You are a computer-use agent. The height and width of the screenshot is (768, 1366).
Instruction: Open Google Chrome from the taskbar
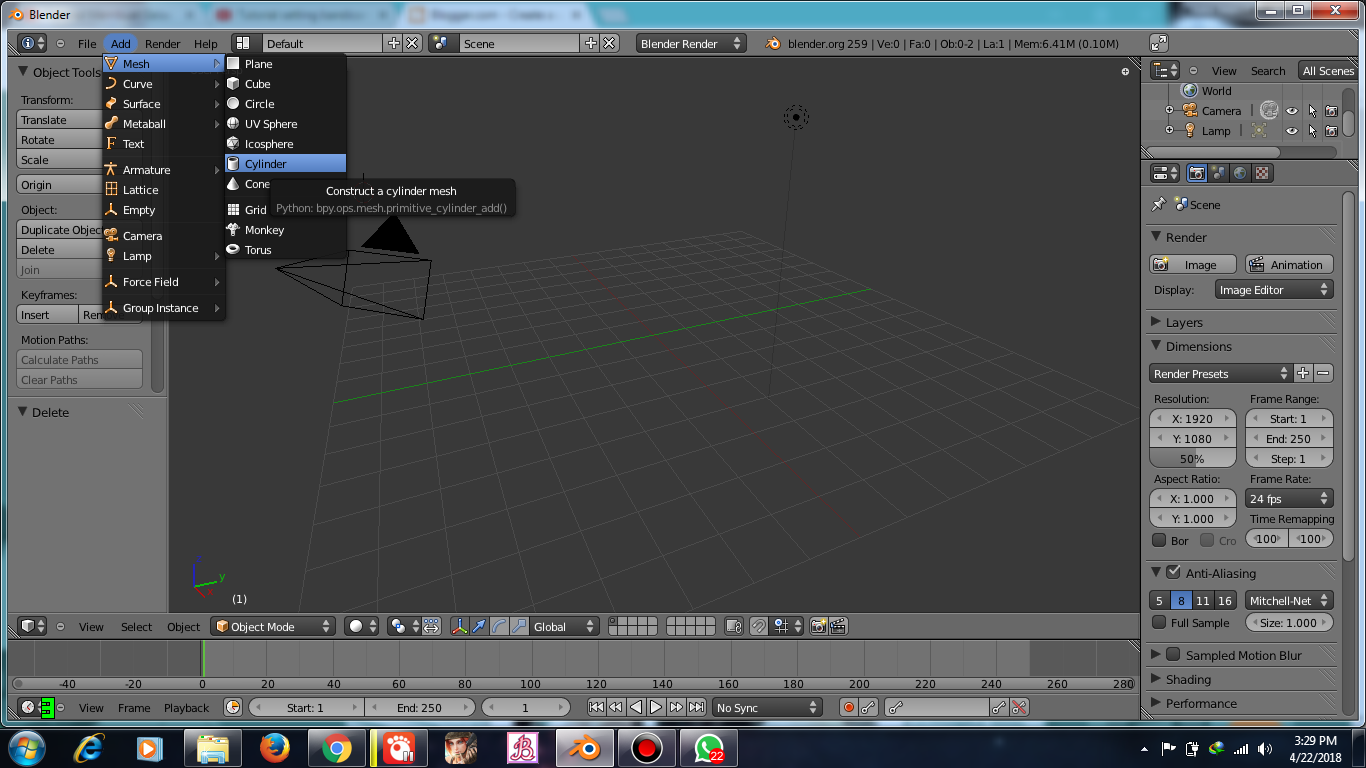pyautogui.click(x=336, y=748)
